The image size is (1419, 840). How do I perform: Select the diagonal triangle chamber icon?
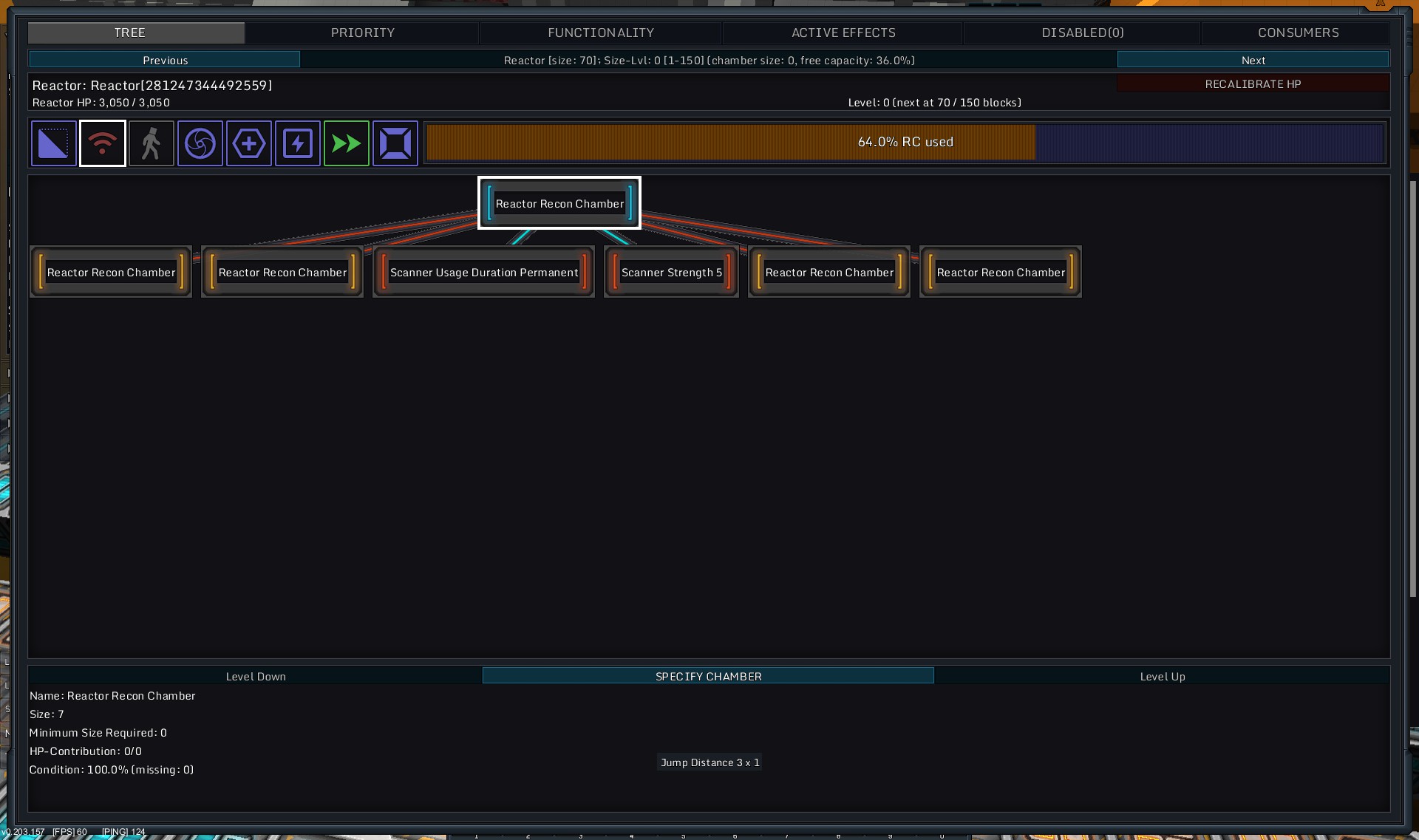(x=53, y=143)
